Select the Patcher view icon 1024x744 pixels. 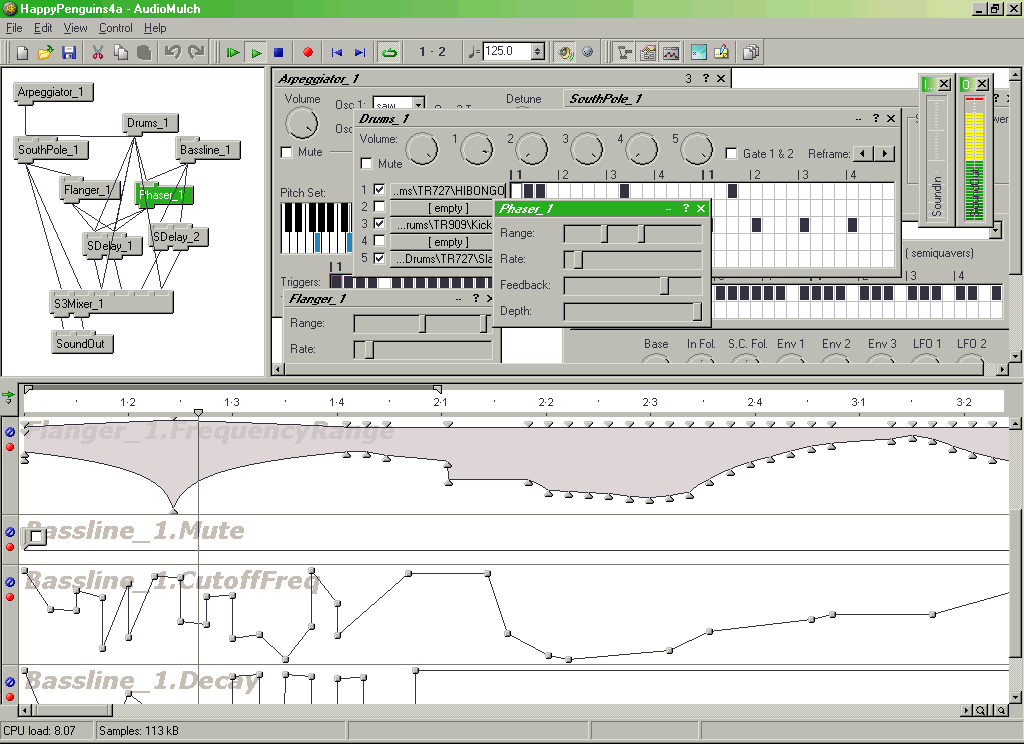click(x=622, y=52)
